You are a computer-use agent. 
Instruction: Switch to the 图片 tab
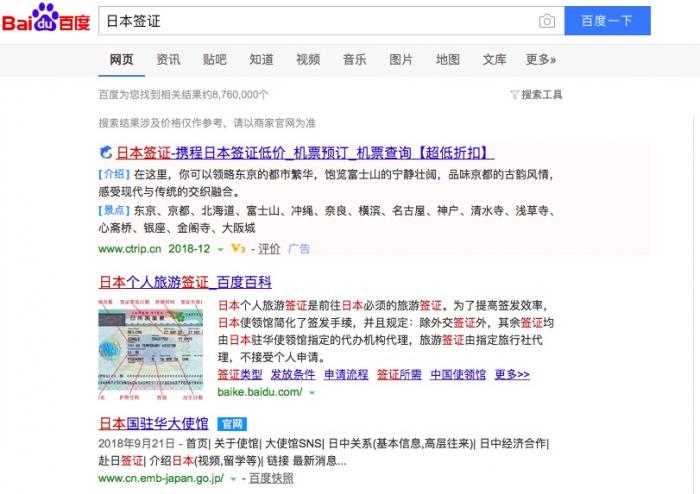401,60
